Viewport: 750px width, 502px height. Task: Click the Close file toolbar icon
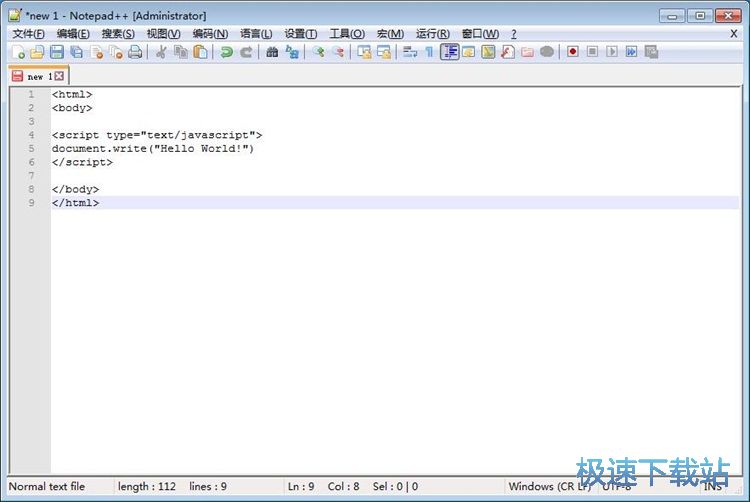[97, 52]
